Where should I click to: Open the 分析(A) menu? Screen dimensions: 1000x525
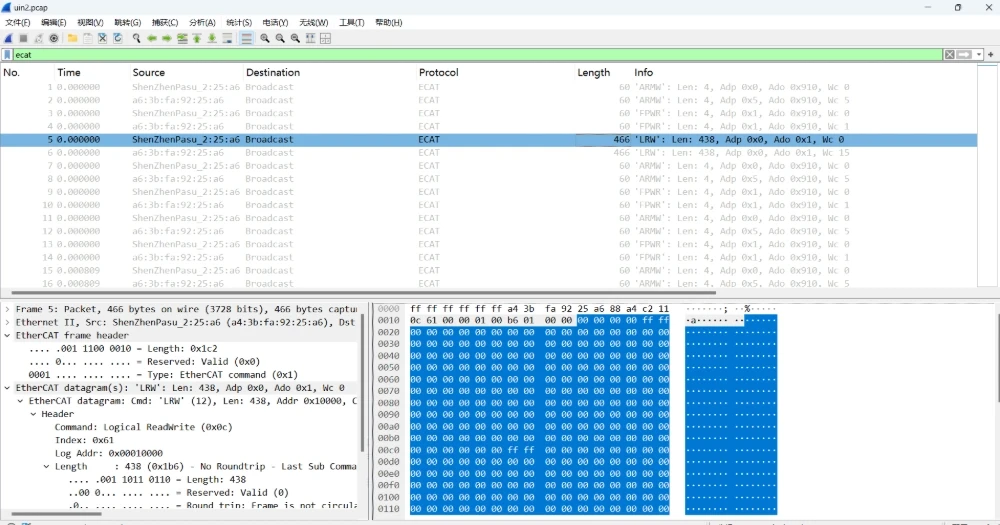[x=202, y=22]
